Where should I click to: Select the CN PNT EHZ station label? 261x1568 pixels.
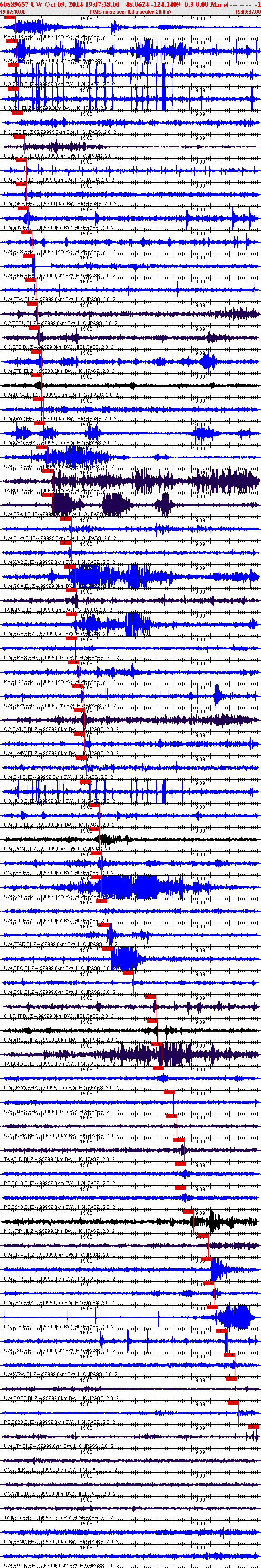pos(60,1016)
